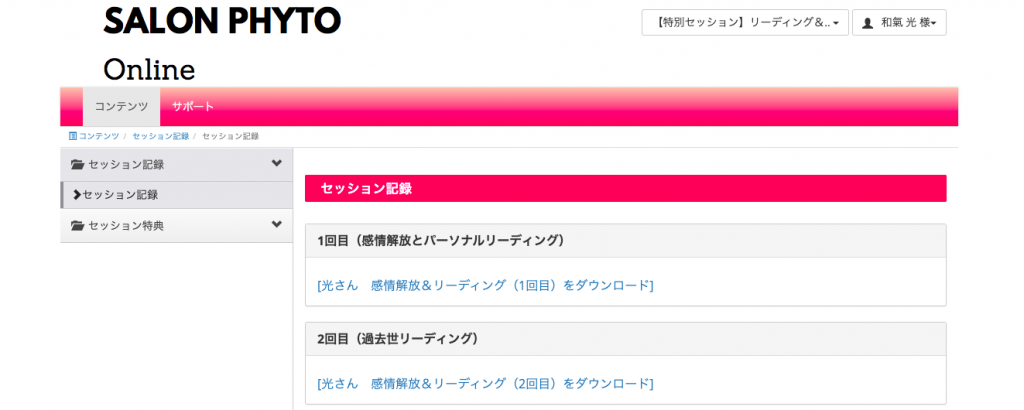Click the 2回目(過去世リーディング) panel heading

pos(626,339)
